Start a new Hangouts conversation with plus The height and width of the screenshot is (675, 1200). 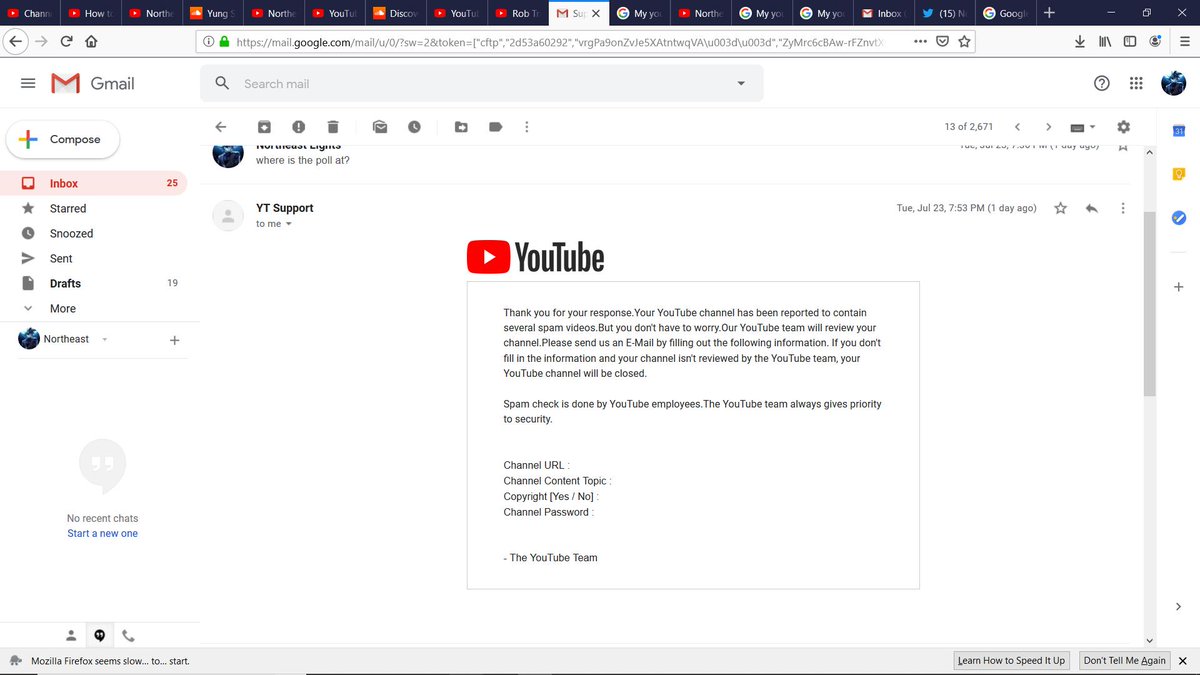click(x=174, y=340)
